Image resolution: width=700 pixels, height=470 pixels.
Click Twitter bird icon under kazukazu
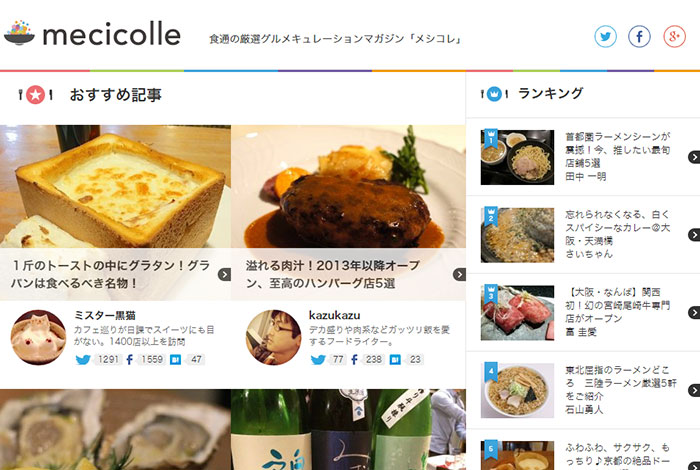point(318,359)
